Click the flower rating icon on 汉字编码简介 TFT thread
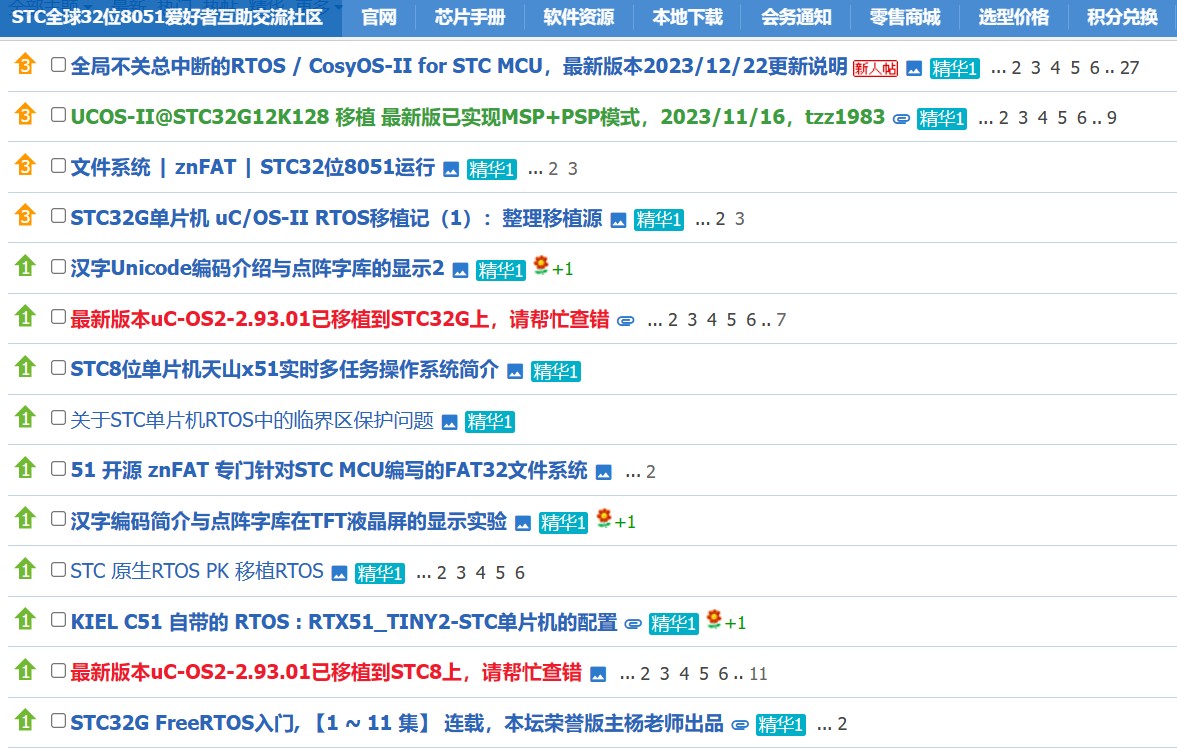The image size is (1177, 748). point(604,517)
